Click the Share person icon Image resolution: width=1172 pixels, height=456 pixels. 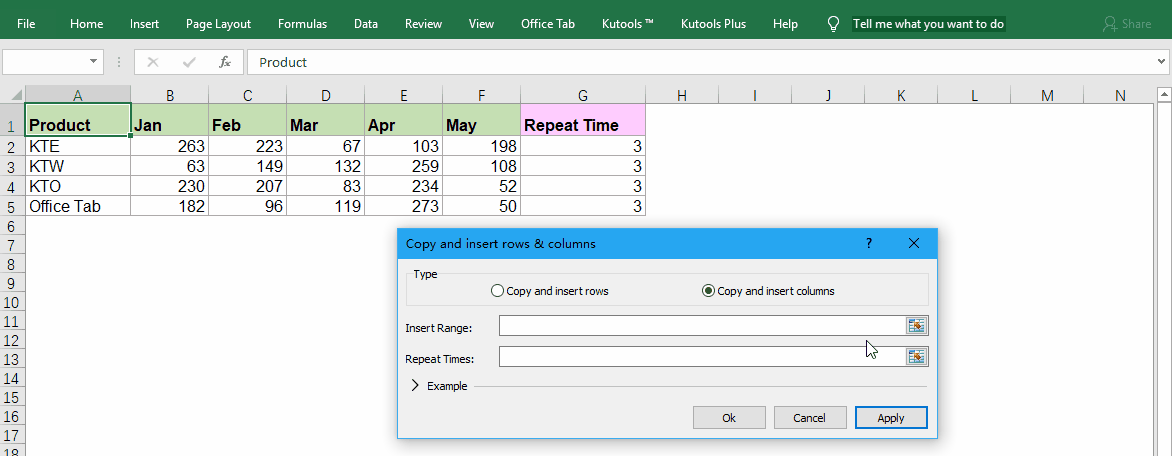point(1109,24)
